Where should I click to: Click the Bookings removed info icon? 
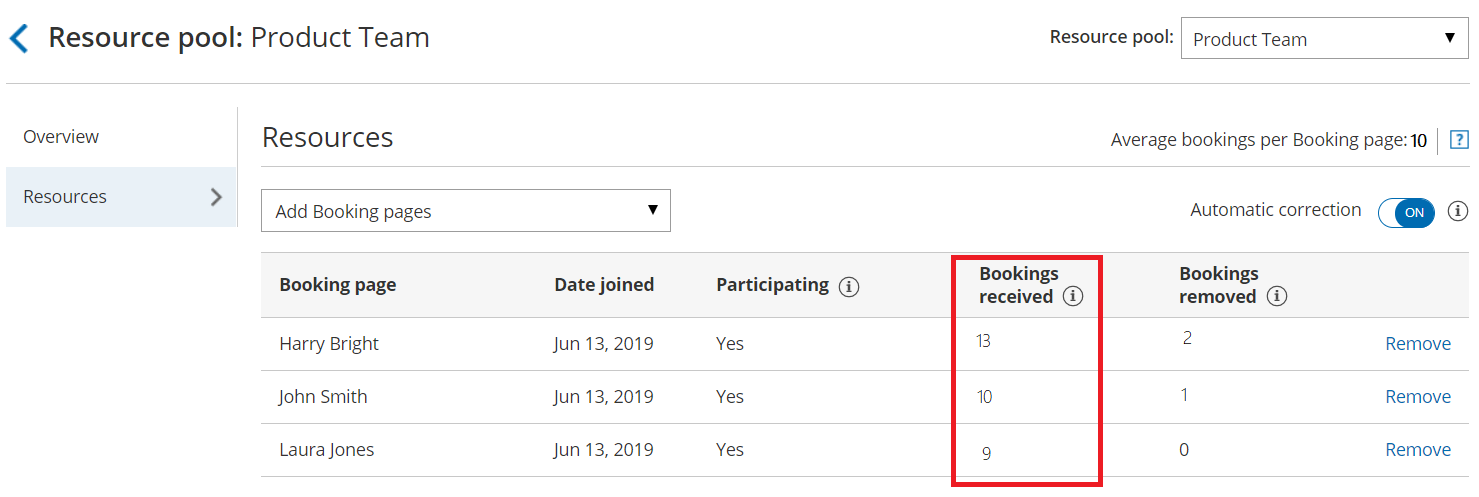(1276, 297)
